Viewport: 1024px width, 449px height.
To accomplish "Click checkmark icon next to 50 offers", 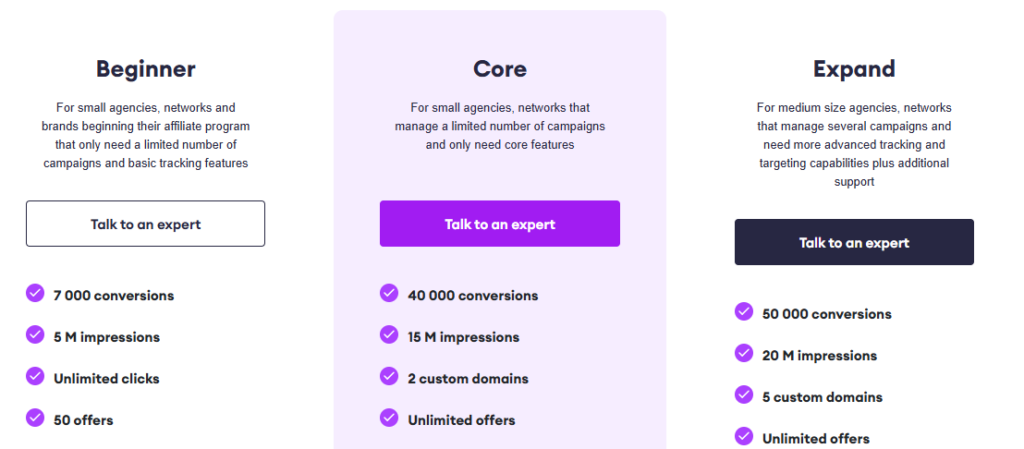I will [35, 418].
